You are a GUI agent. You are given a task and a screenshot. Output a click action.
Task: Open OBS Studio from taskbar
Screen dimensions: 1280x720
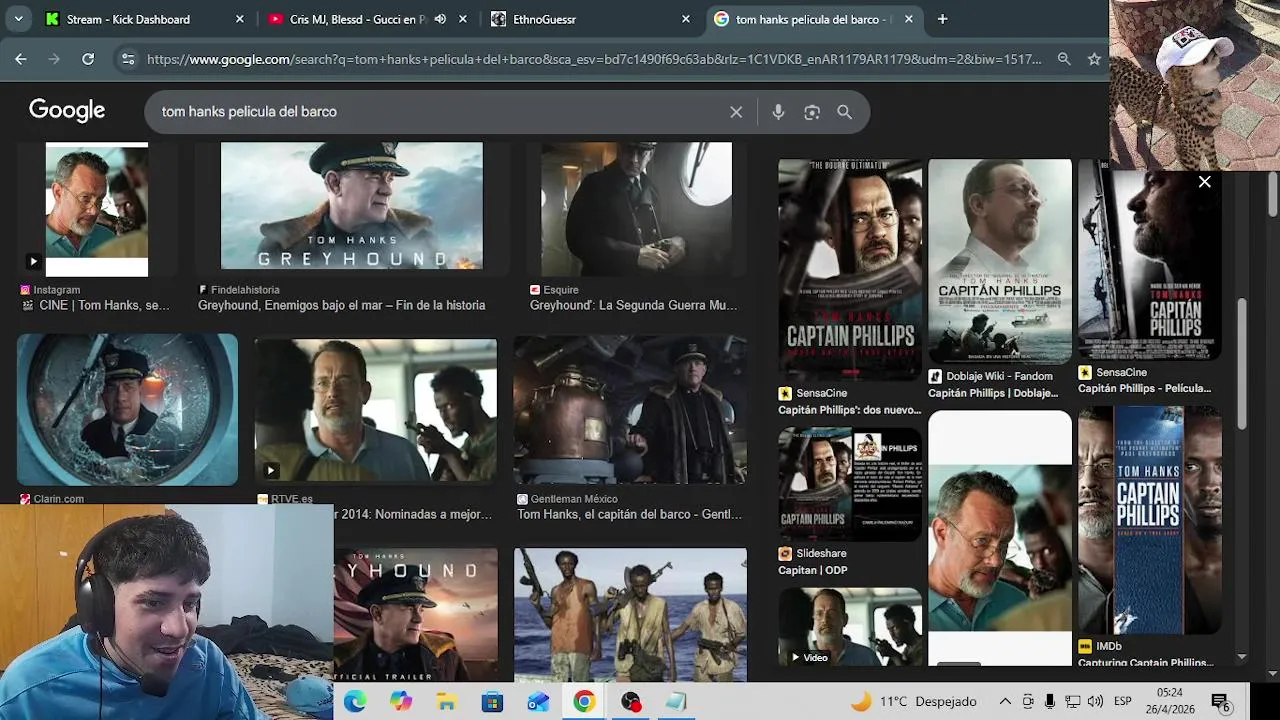pos(630,702)
